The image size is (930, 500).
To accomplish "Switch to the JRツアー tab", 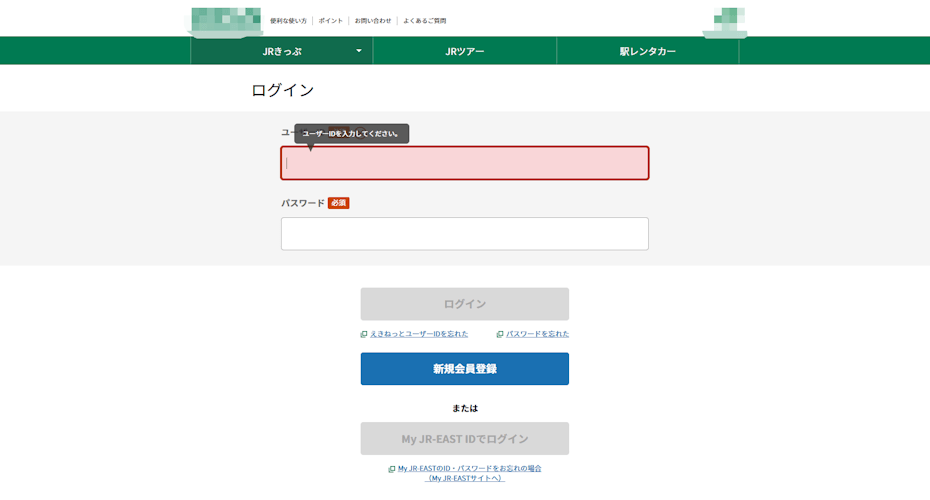I will coord(464,51).
